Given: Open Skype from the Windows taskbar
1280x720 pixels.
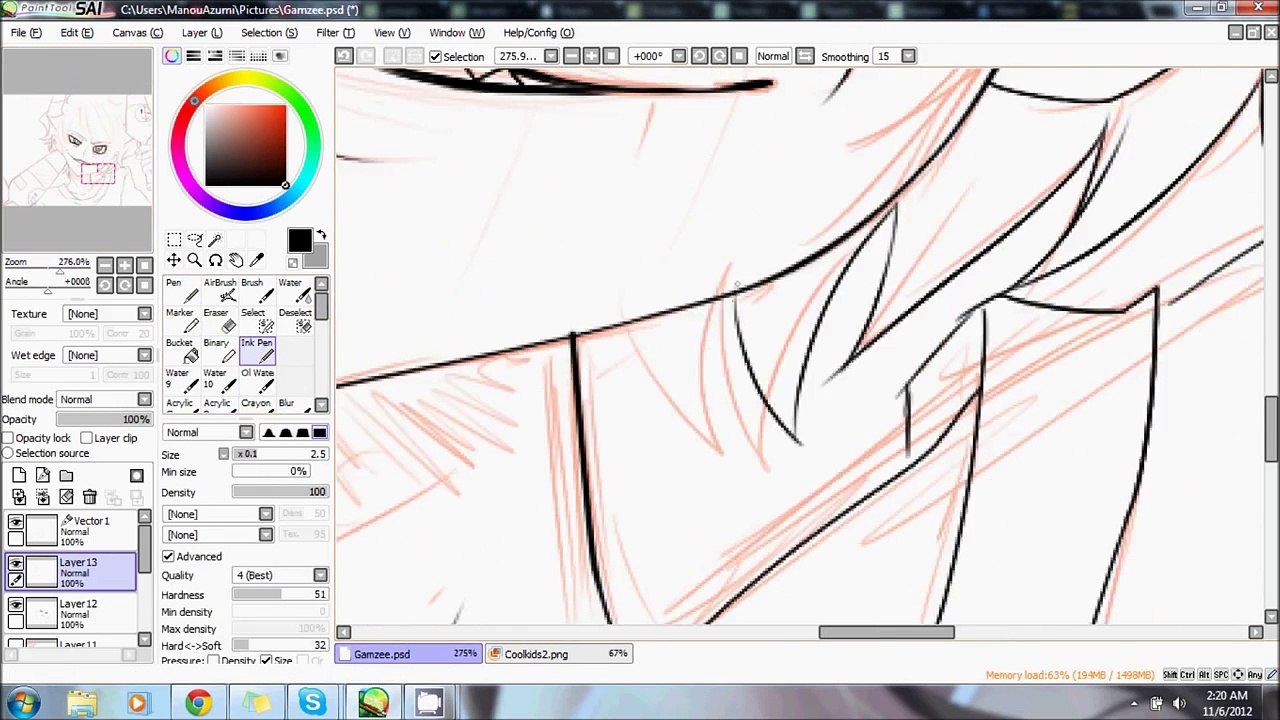Looking at the screenshot, I should (313, 703).
